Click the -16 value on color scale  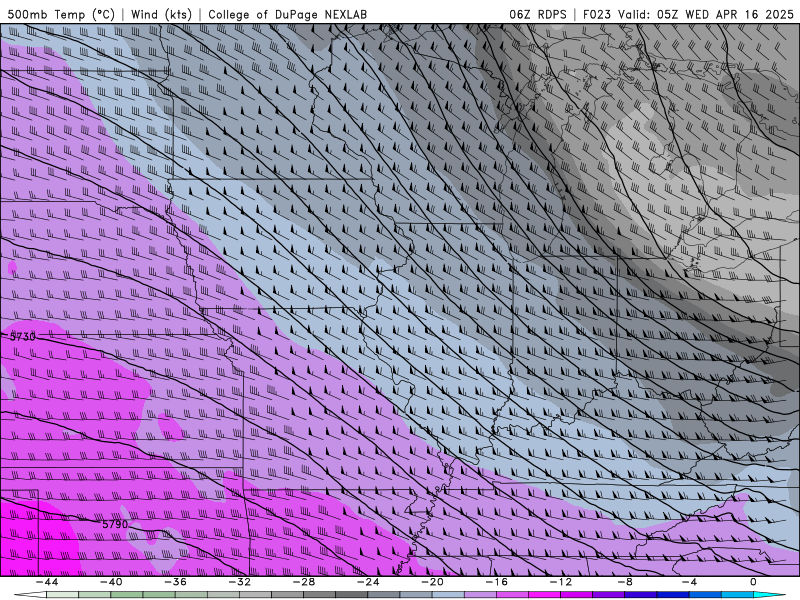497,582
